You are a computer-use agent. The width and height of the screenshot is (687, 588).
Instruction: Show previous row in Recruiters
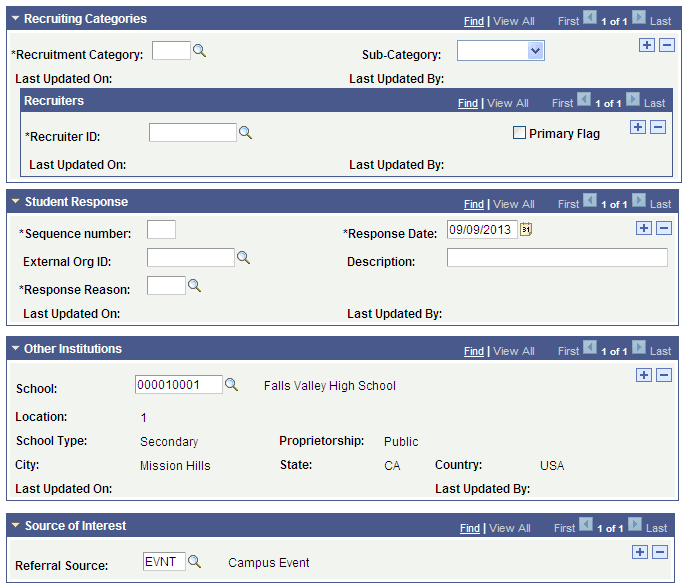point(584,100)
